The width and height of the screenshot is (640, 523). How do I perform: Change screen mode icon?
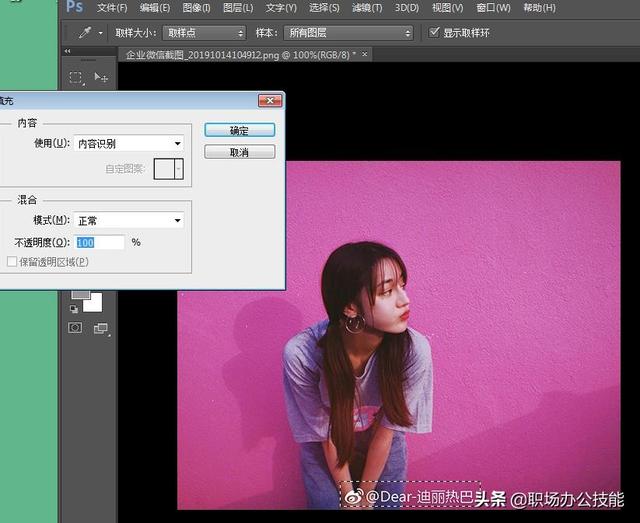point(101,328)
